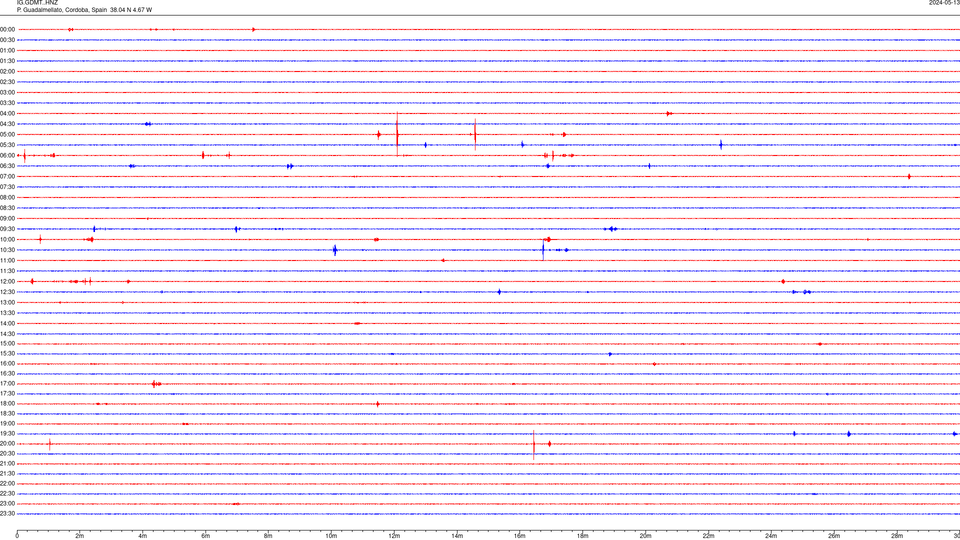Select the 20:00 time label
The image size is (960, 540).
(7, 443)
